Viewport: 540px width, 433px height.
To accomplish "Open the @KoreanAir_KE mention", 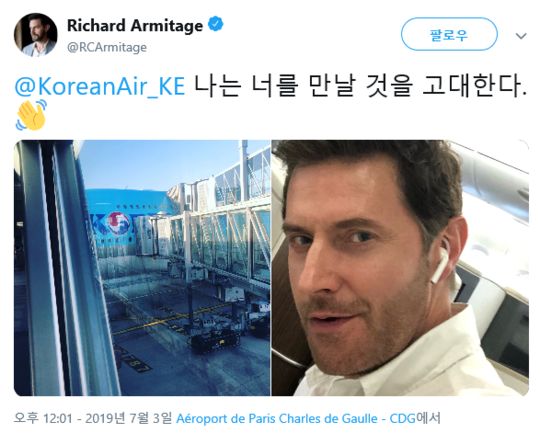I will pyautogui.click(x=100, y=86).
